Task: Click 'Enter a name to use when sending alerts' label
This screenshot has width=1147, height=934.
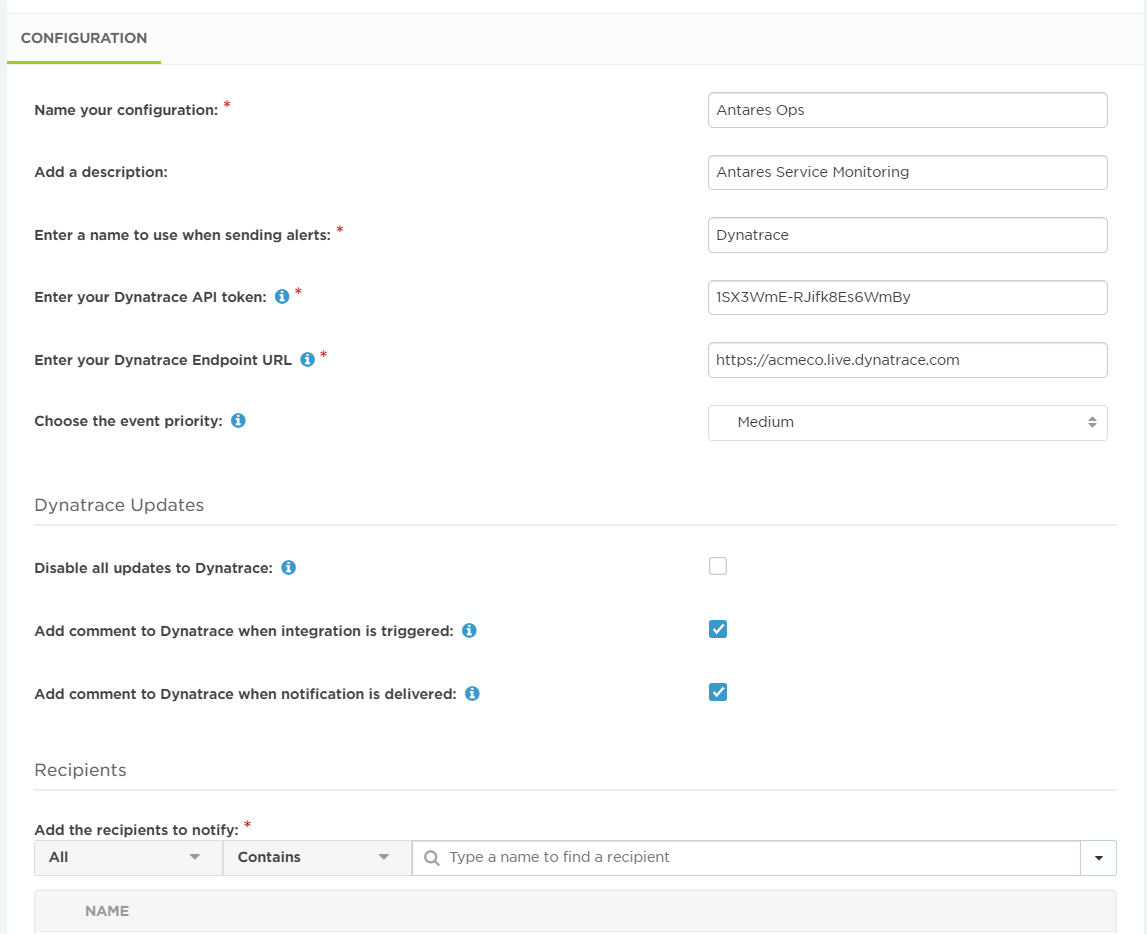Action: (182, 236)
